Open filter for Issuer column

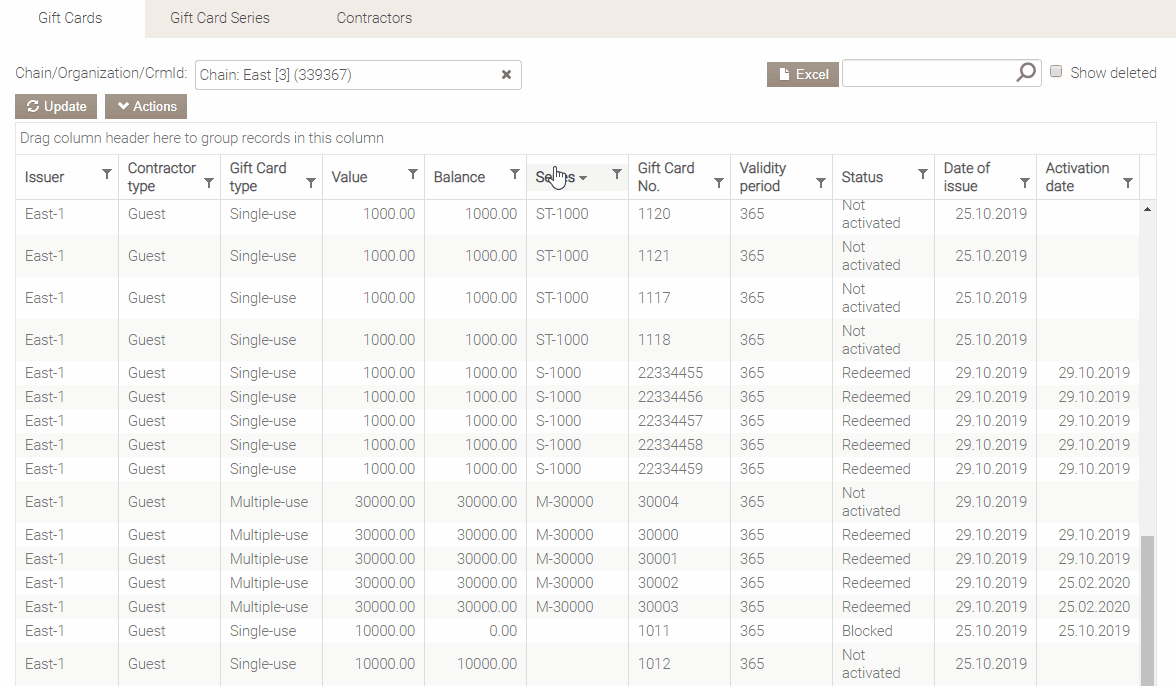(x=107, y=174)
